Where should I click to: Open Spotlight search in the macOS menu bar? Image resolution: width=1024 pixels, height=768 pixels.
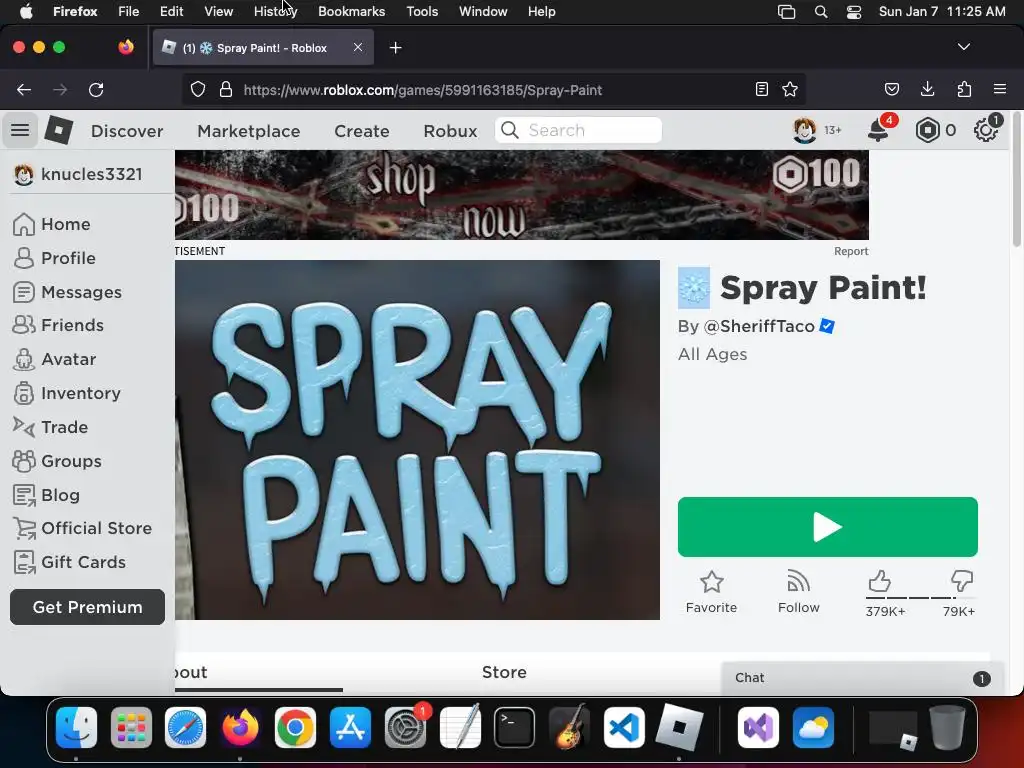tap(821, 12)
